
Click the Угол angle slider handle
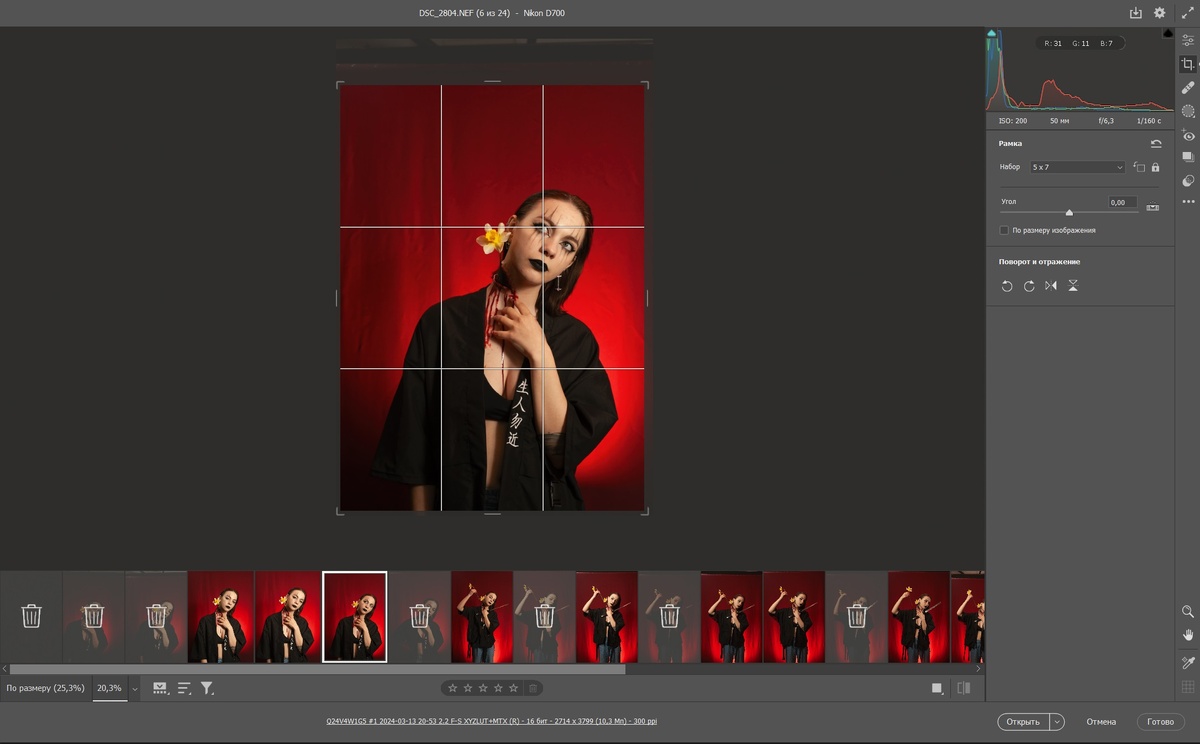point(1069,212)
